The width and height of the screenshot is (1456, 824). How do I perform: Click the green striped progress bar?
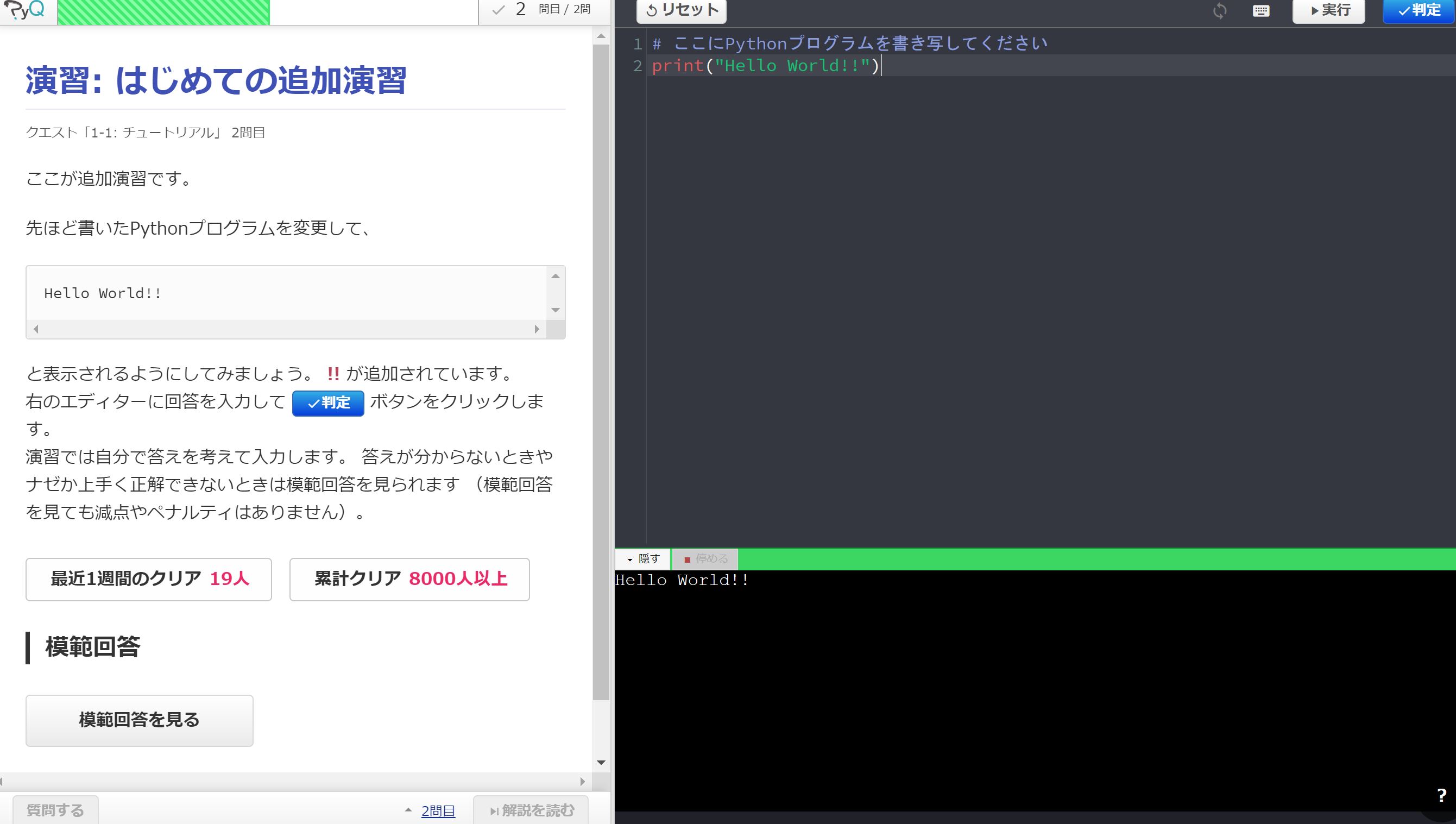[x=163, y=12]
